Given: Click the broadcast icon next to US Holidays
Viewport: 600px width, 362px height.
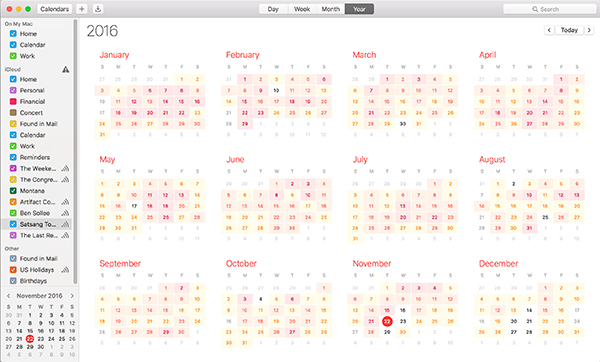Looking at the screenshot, I should tap(65, 269).
